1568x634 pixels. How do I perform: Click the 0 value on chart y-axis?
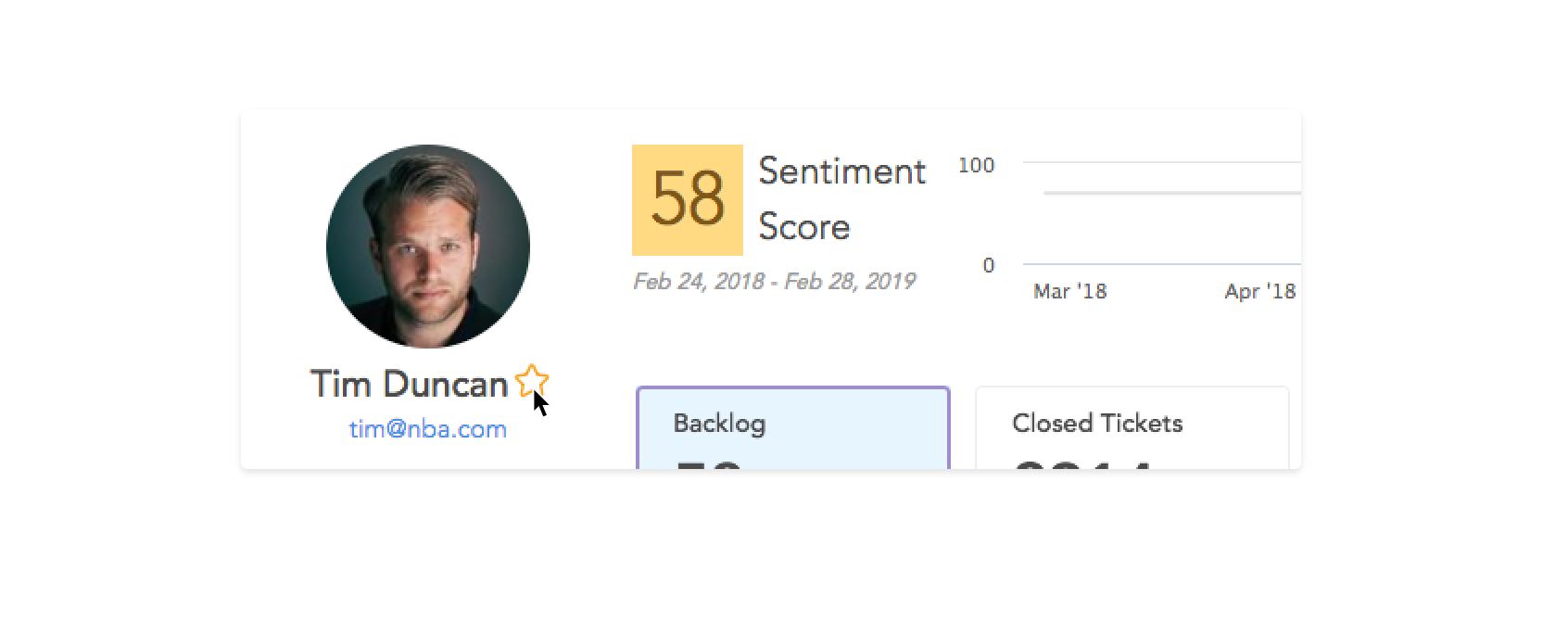(x=989, y=265)
